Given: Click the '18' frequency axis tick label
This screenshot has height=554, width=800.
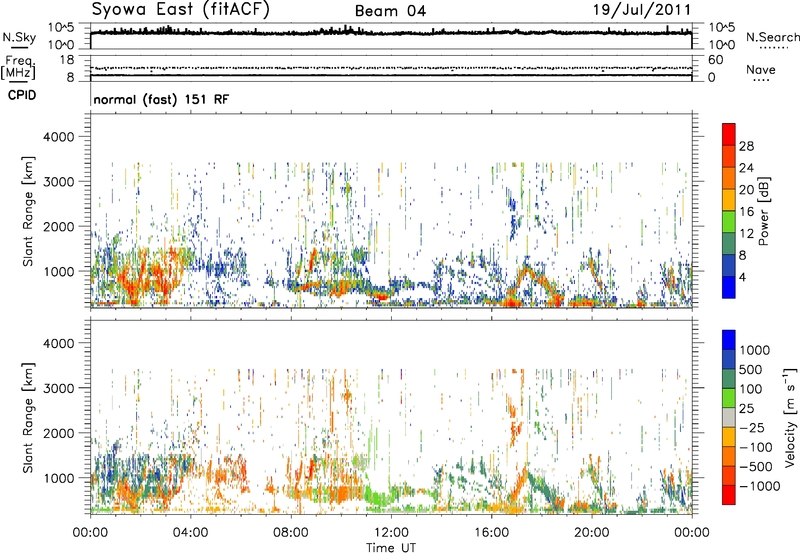Looking at the screenshot, I should pyautogui.click(x=67, y=60).
